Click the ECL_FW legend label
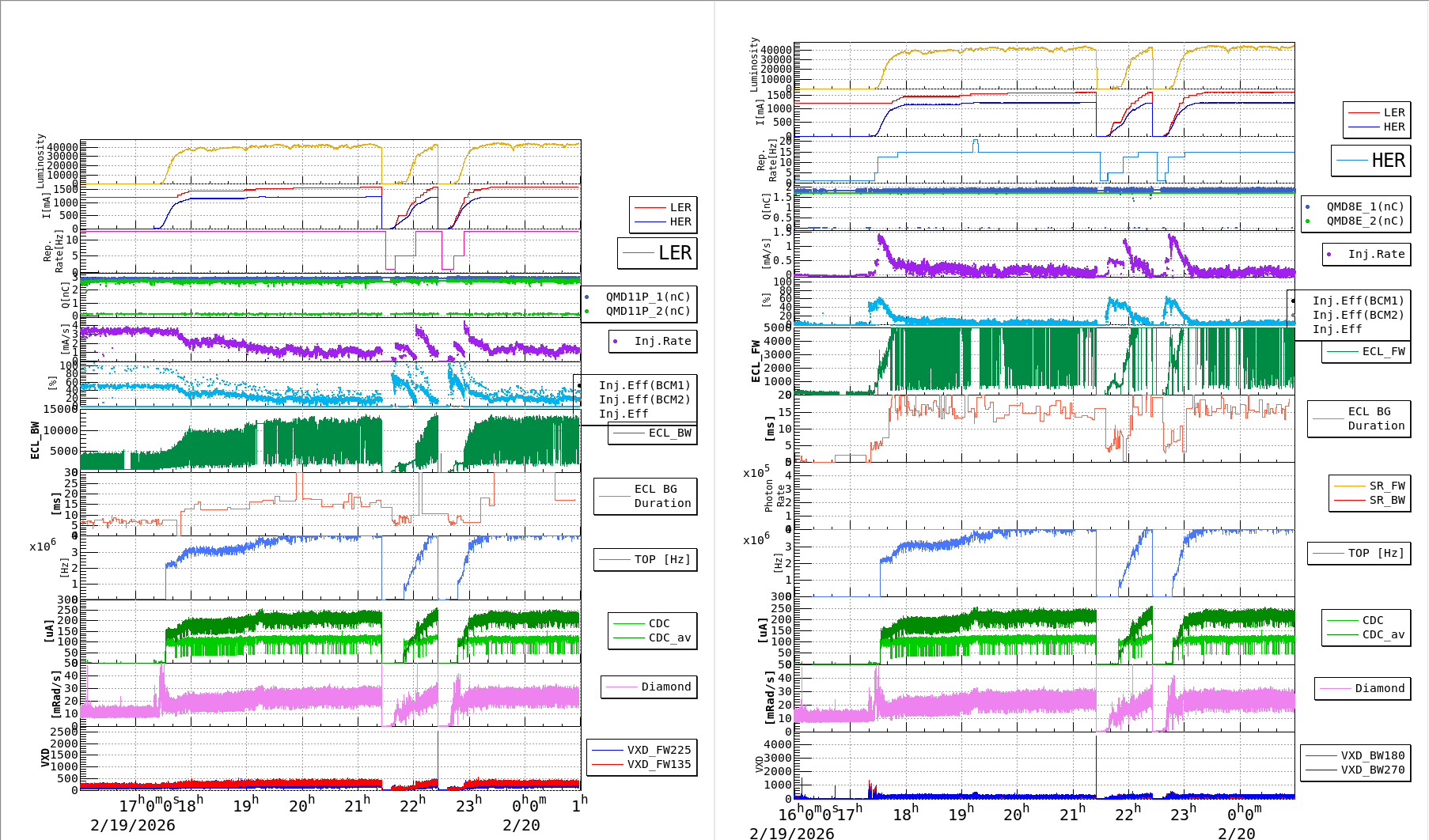 [1383, 351]
